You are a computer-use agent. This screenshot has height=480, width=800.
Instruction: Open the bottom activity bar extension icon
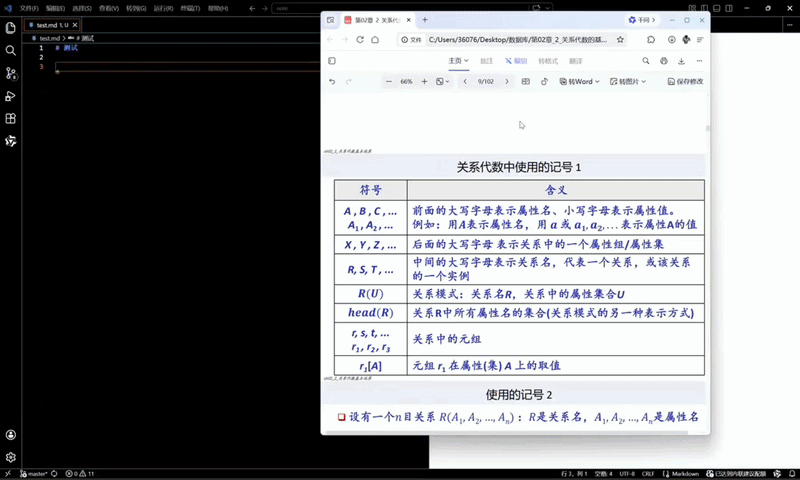pos(10,141)
